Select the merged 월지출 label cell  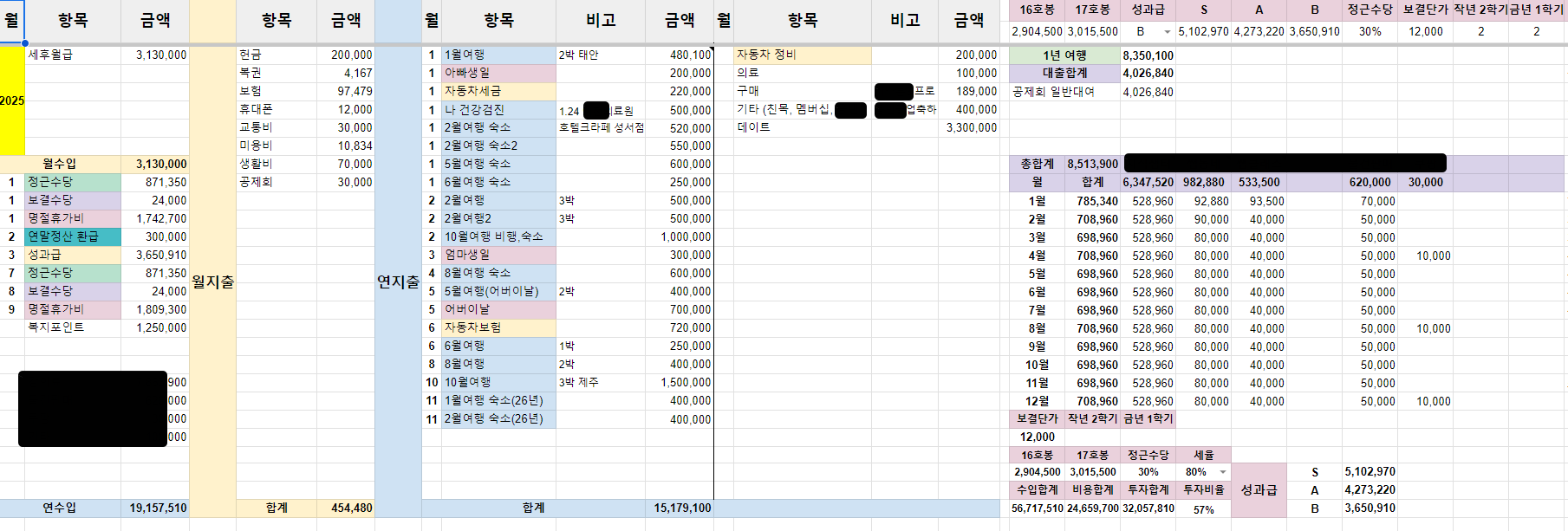tap(212, 282)
